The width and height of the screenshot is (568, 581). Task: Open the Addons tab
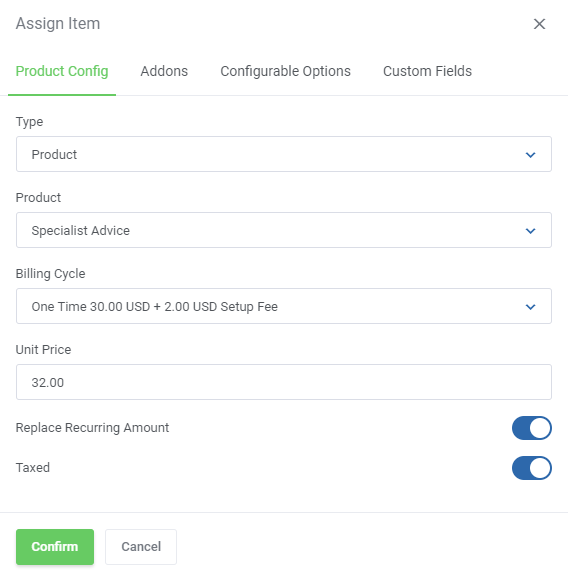tap(164, 71)
